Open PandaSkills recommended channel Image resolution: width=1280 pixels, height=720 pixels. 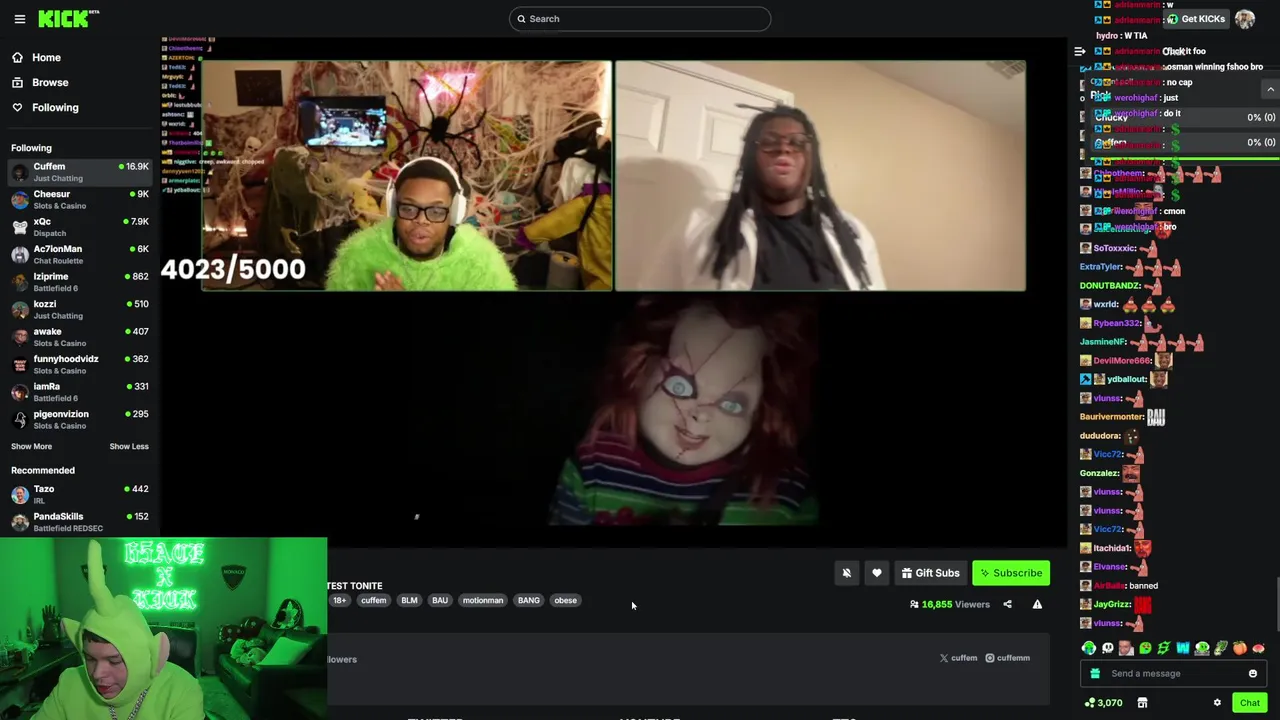[78, 522]
